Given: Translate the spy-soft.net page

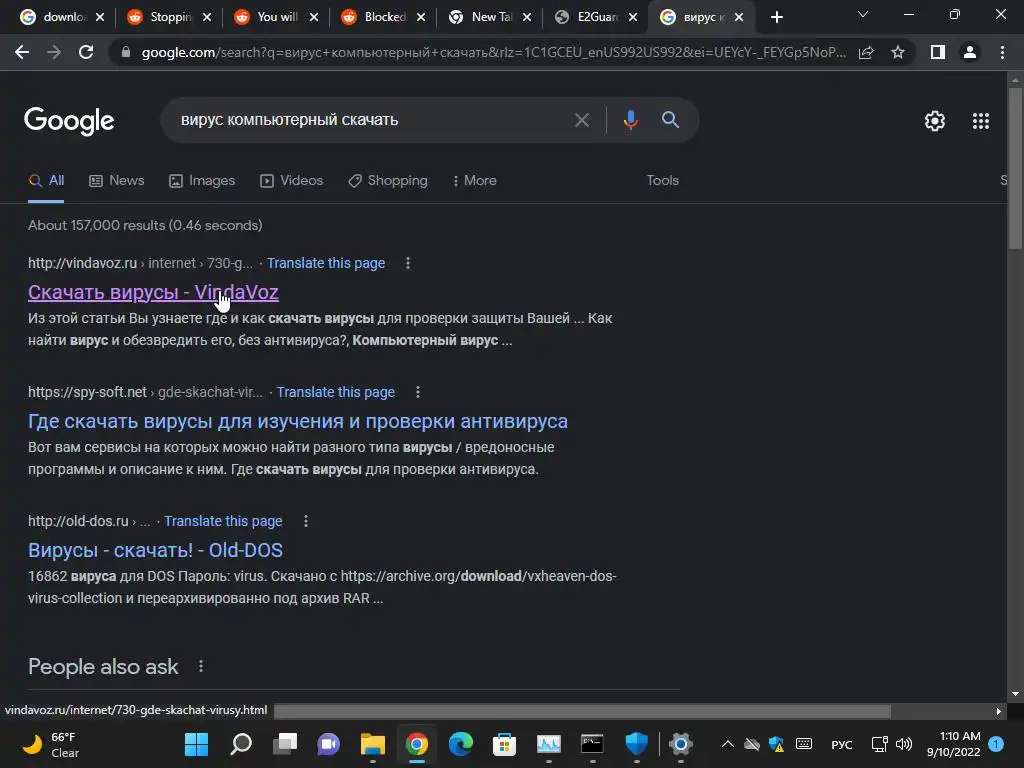Looking at the screenshot, I should coord(336,392).
